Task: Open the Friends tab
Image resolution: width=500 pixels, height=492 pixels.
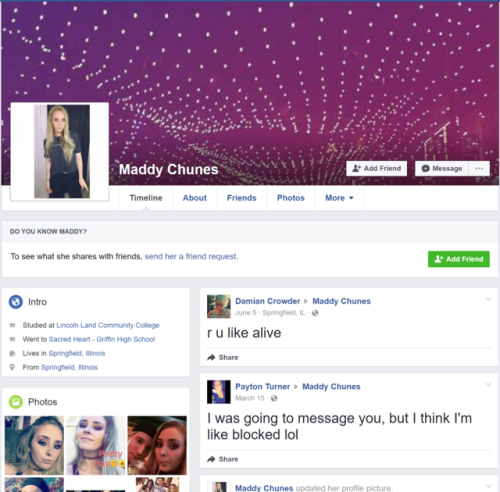Action: point(242,198)
